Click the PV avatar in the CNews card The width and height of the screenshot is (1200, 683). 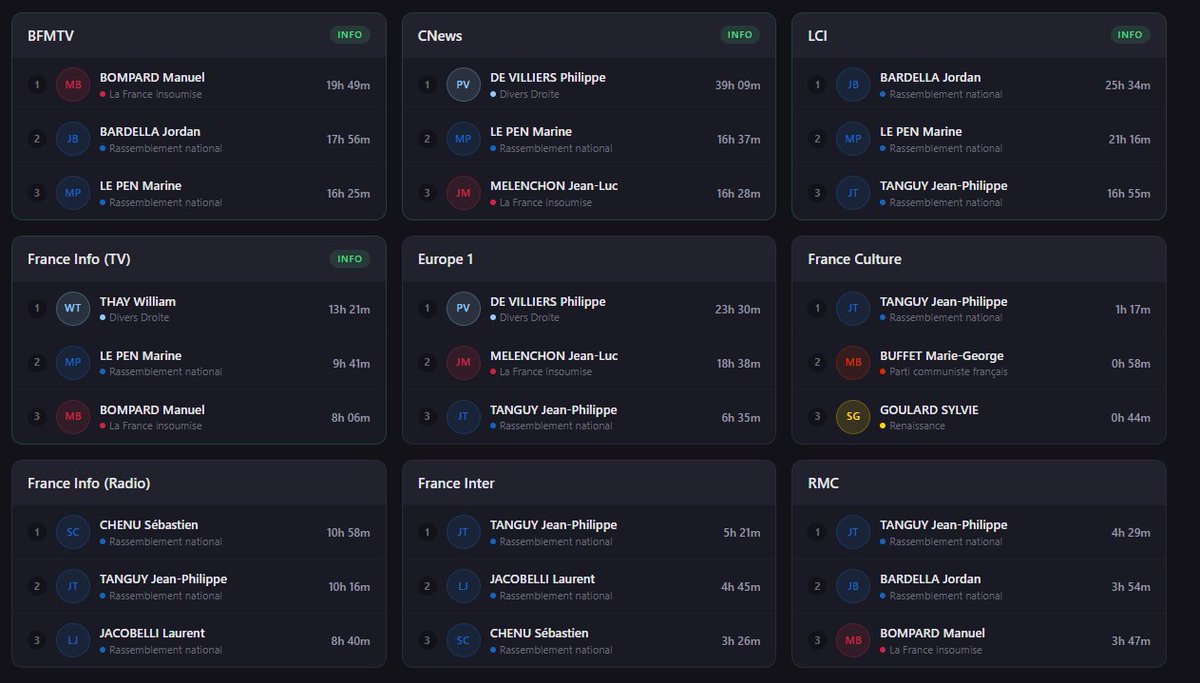(463, 85)
